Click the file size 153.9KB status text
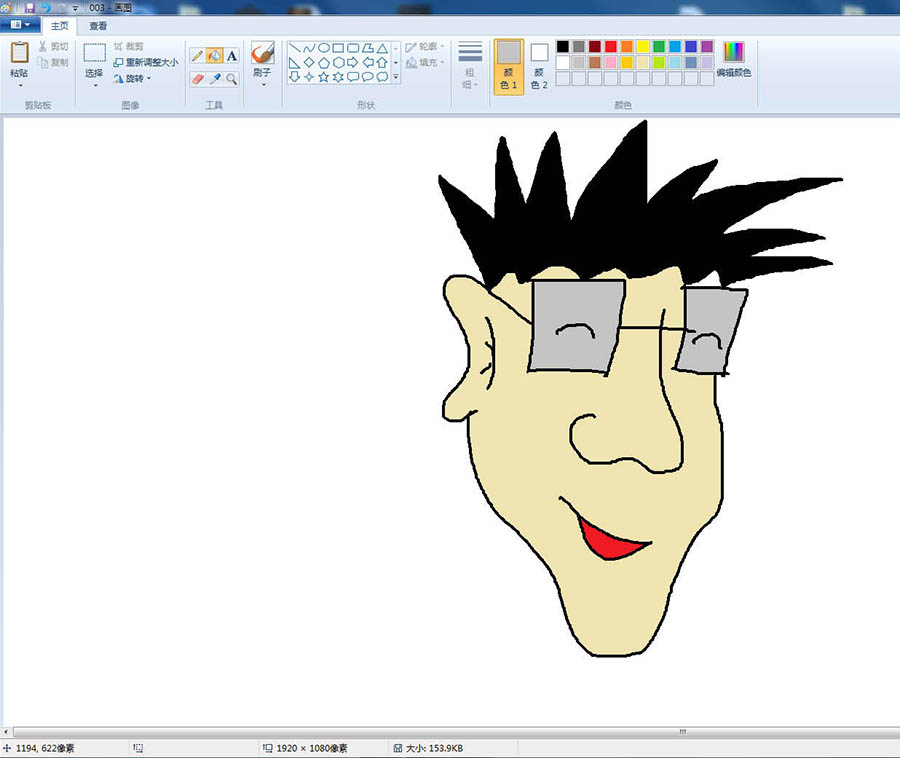 (434, 748)
